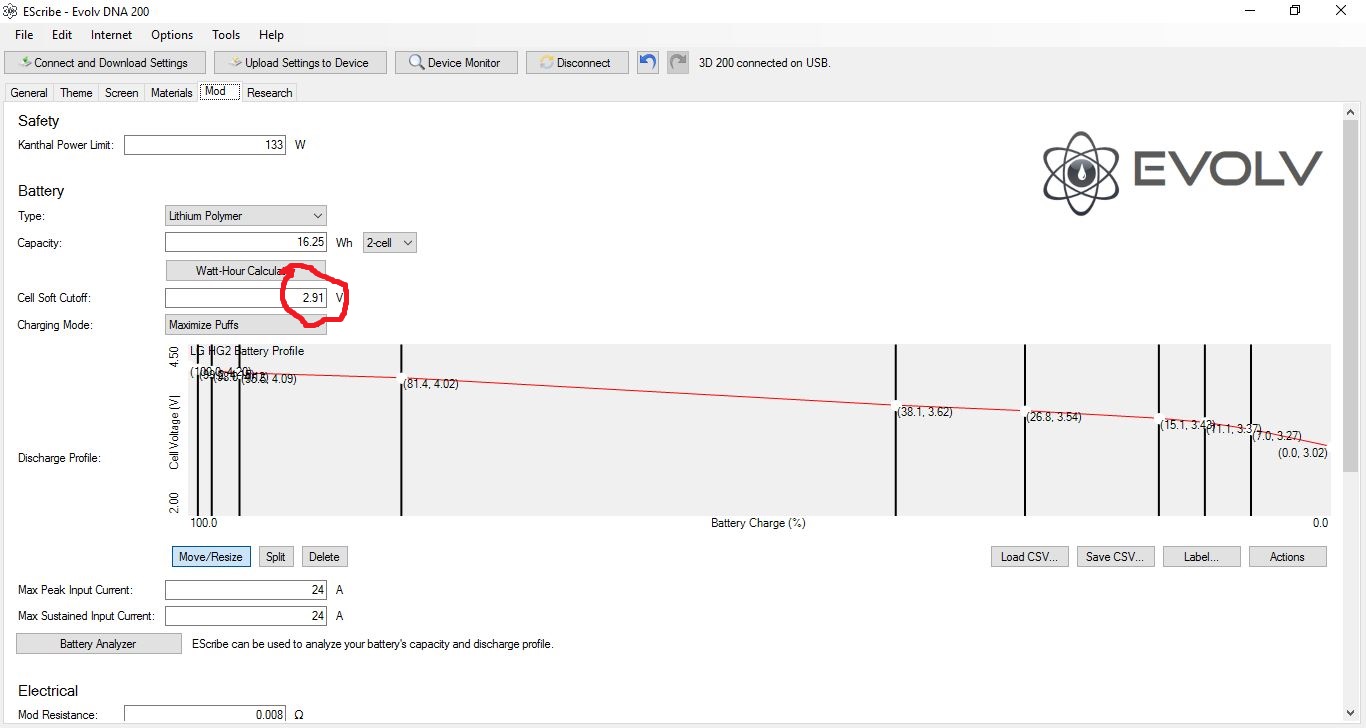Open the battery Type dropdown

245,216
